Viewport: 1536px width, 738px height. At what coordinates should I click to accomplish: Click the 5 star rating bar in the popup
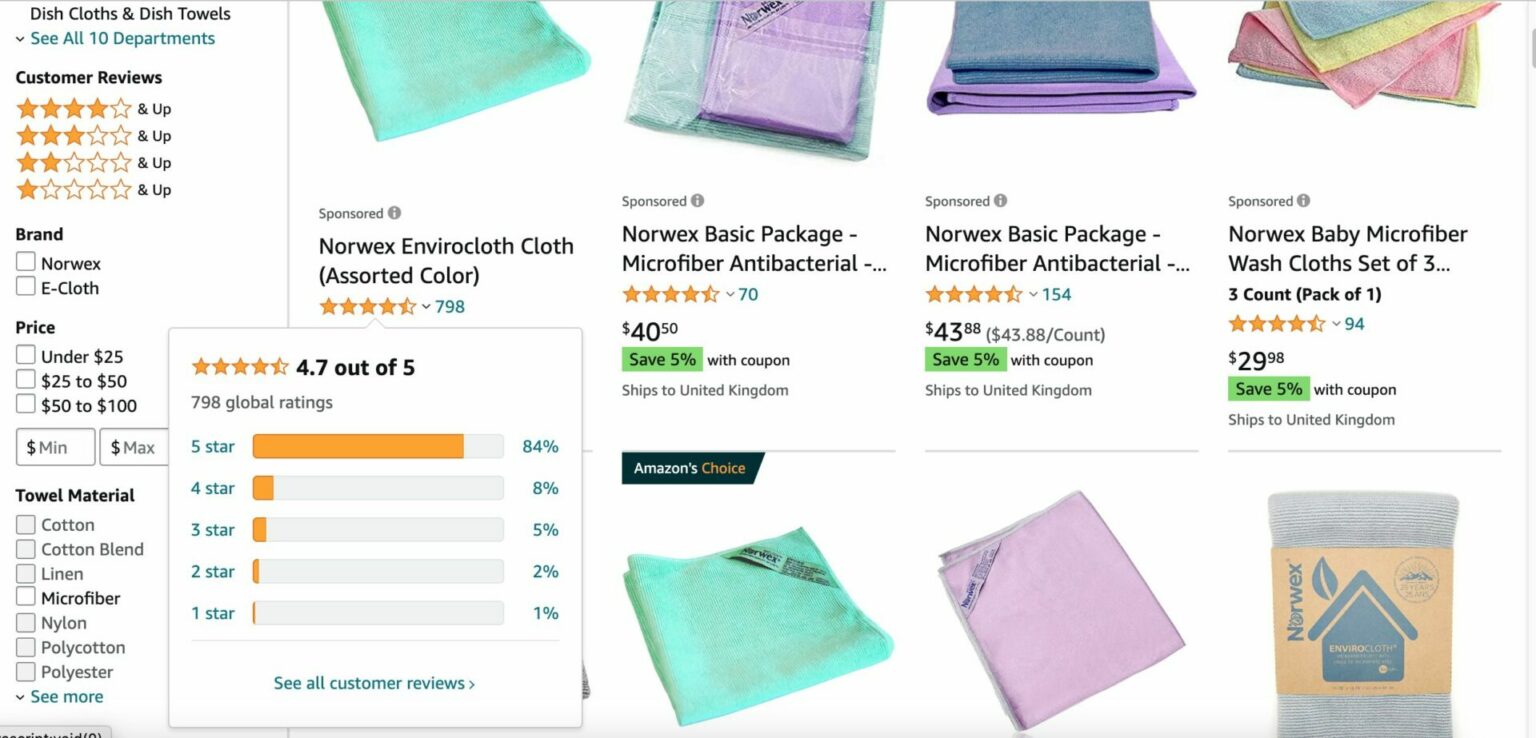[x=377, y=446]
